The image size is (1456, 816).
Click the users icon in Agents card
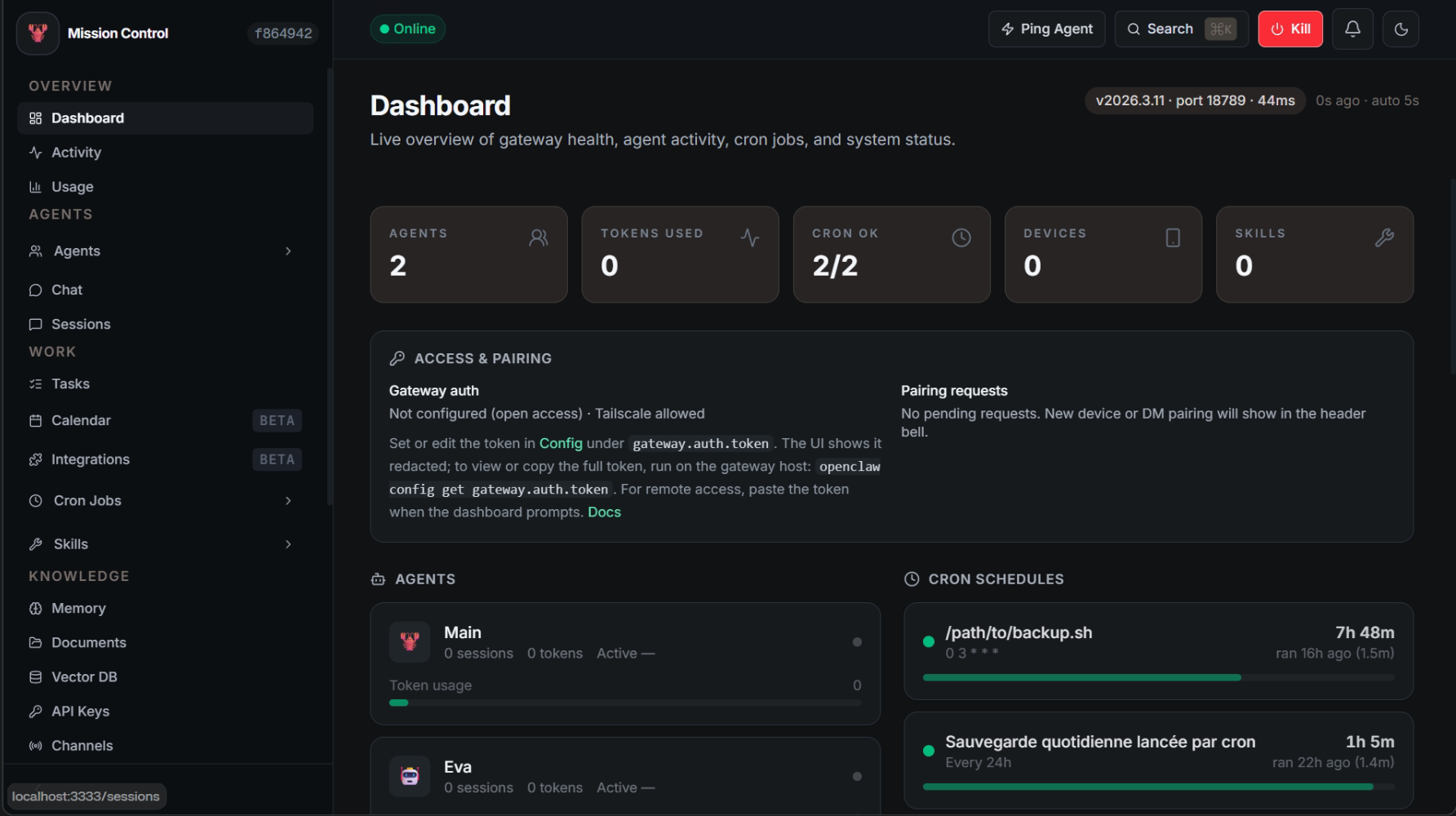coord(539,237)
